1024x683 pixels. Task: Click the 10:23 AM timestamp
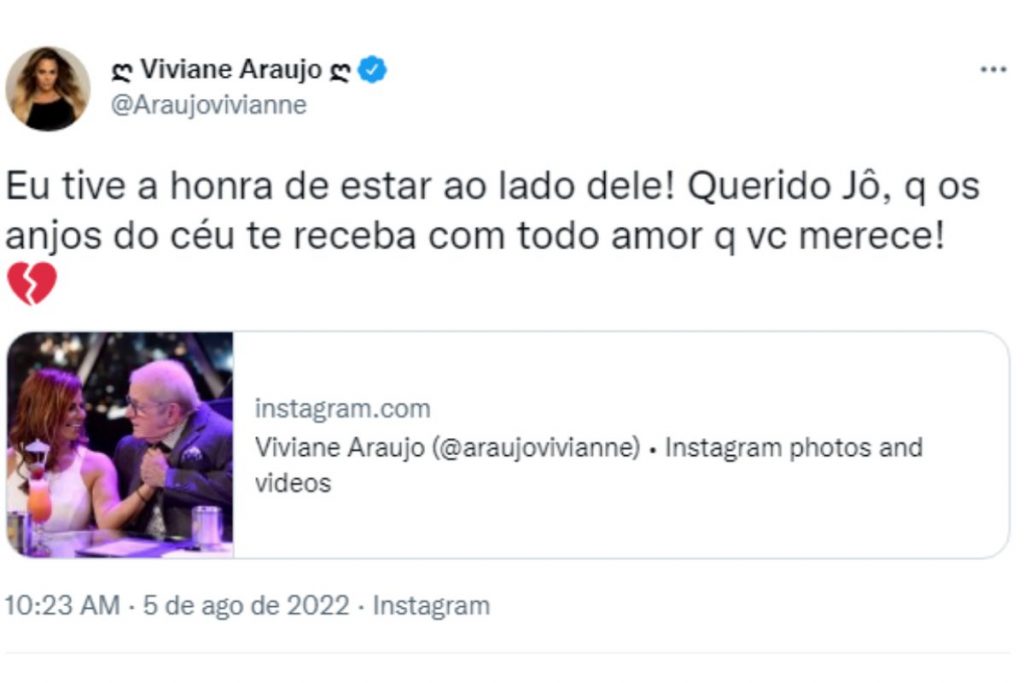point(62,606)
